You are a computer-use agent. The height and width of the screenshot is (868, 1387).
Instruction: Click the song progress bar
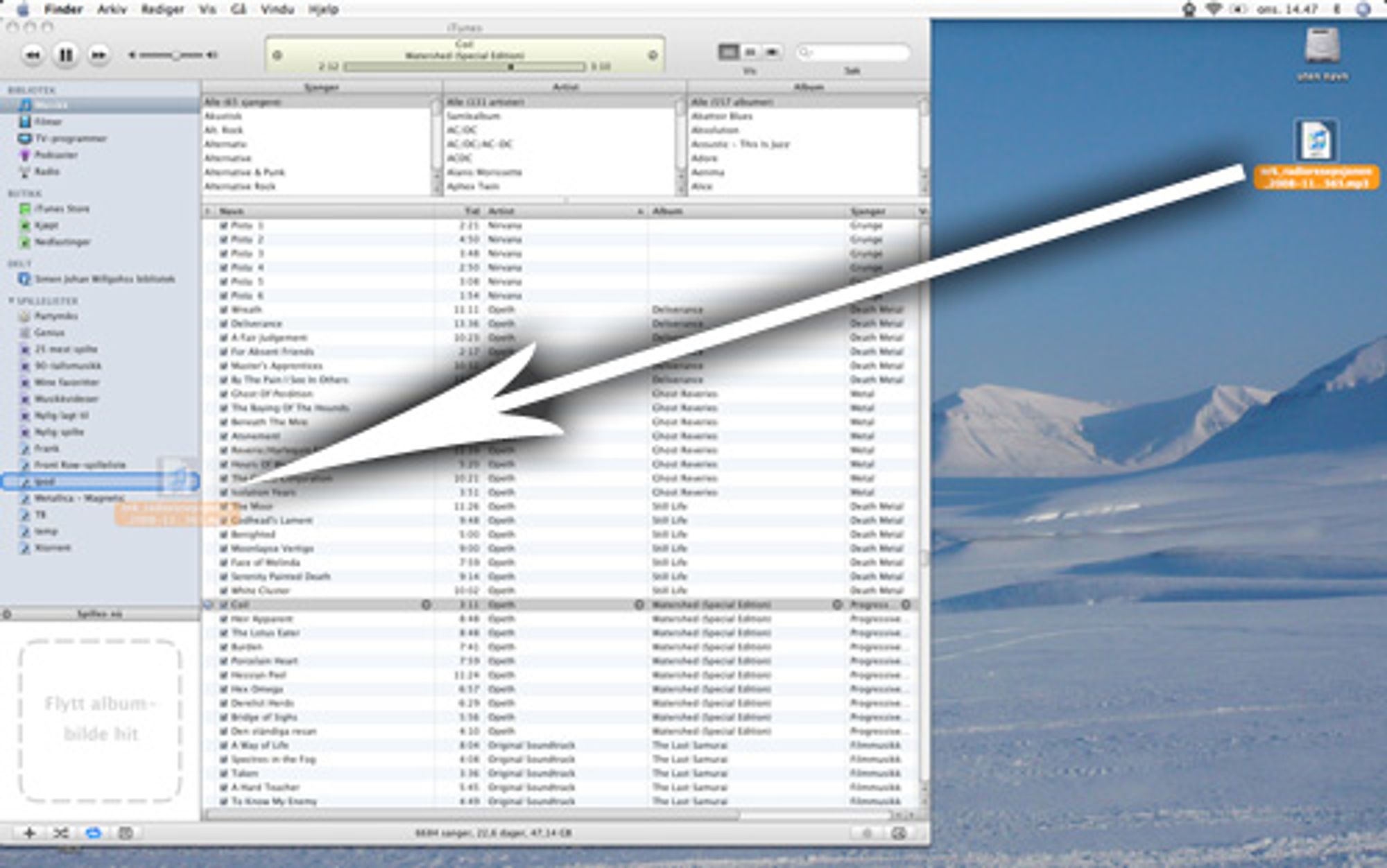pyautogui.click(x=465, y=67)
